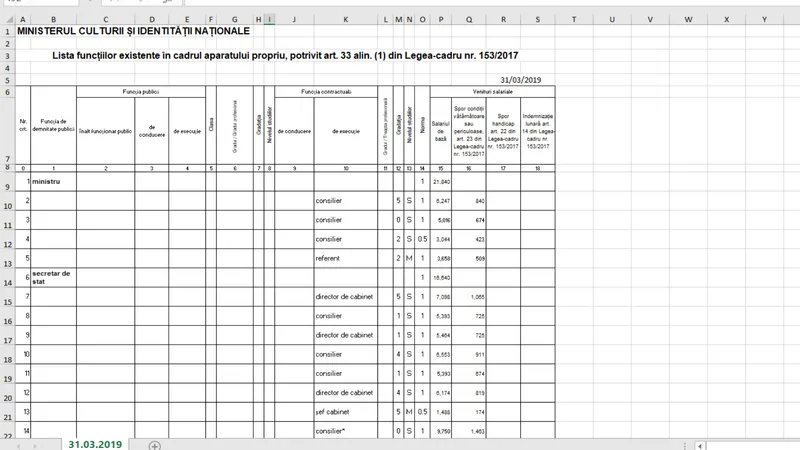Select row 1 header
Viewport: 800px width, 450px height.
point(7,32)
